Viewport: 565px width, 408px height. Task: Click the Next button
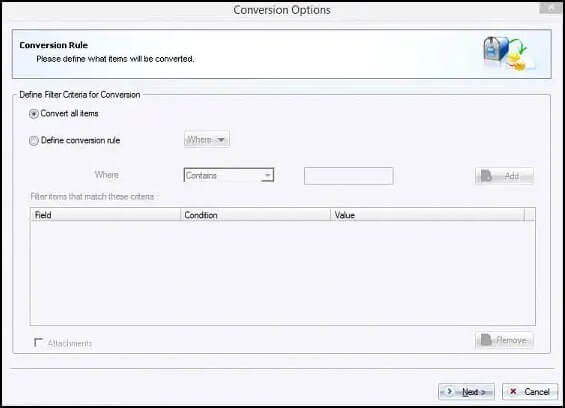466,391
